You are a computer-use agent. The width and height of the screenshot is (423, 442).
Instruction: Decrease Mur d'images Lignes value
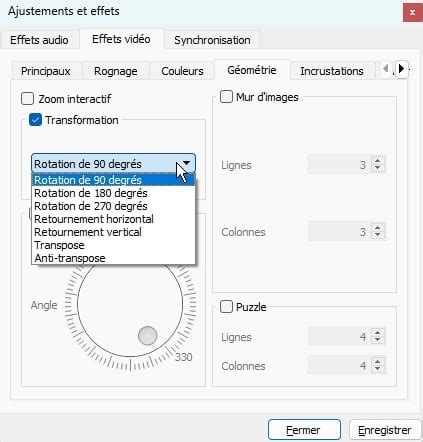coord(377,168)
